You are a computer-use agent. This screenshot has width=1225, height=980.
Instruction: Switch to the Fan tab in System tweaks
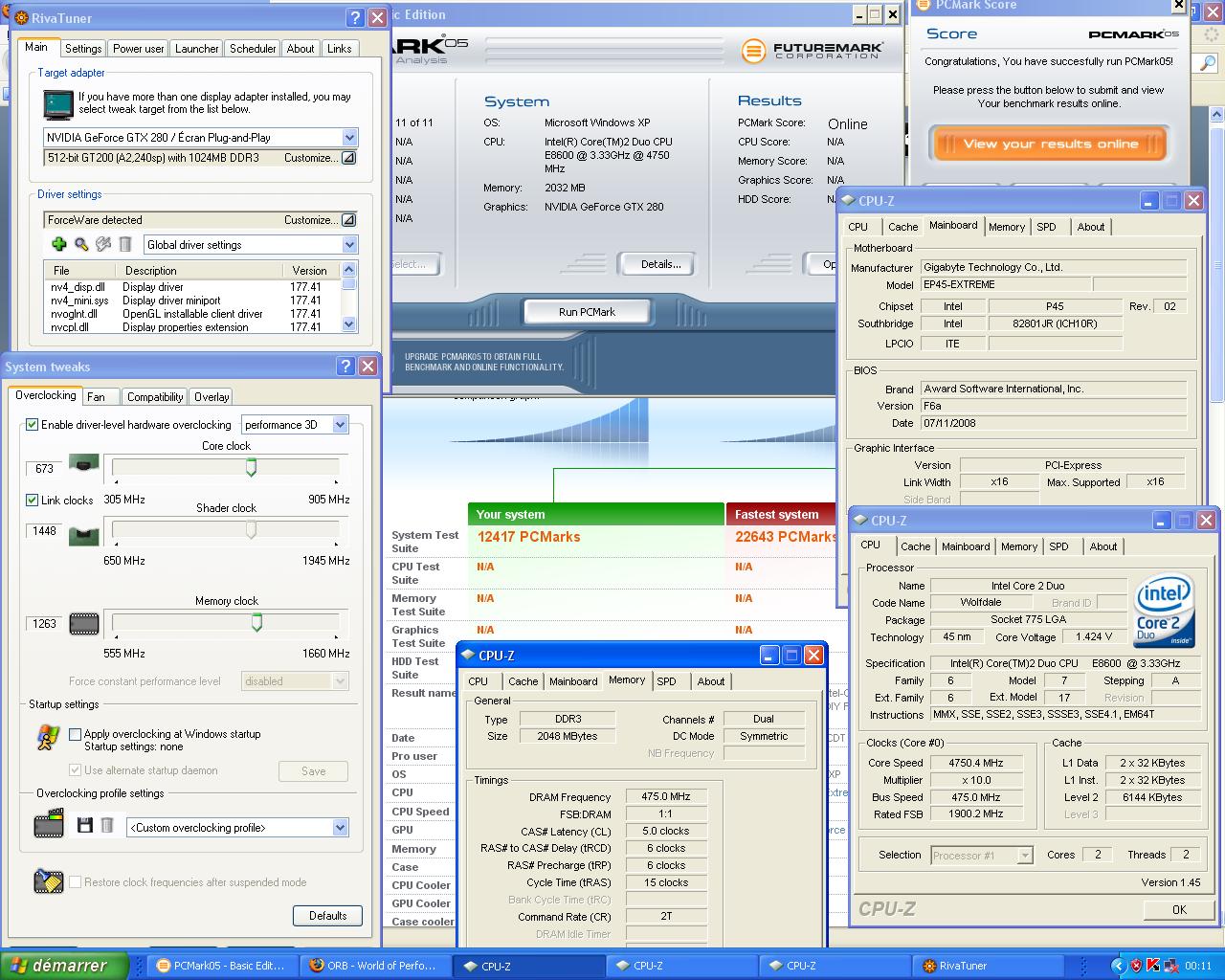96,397
